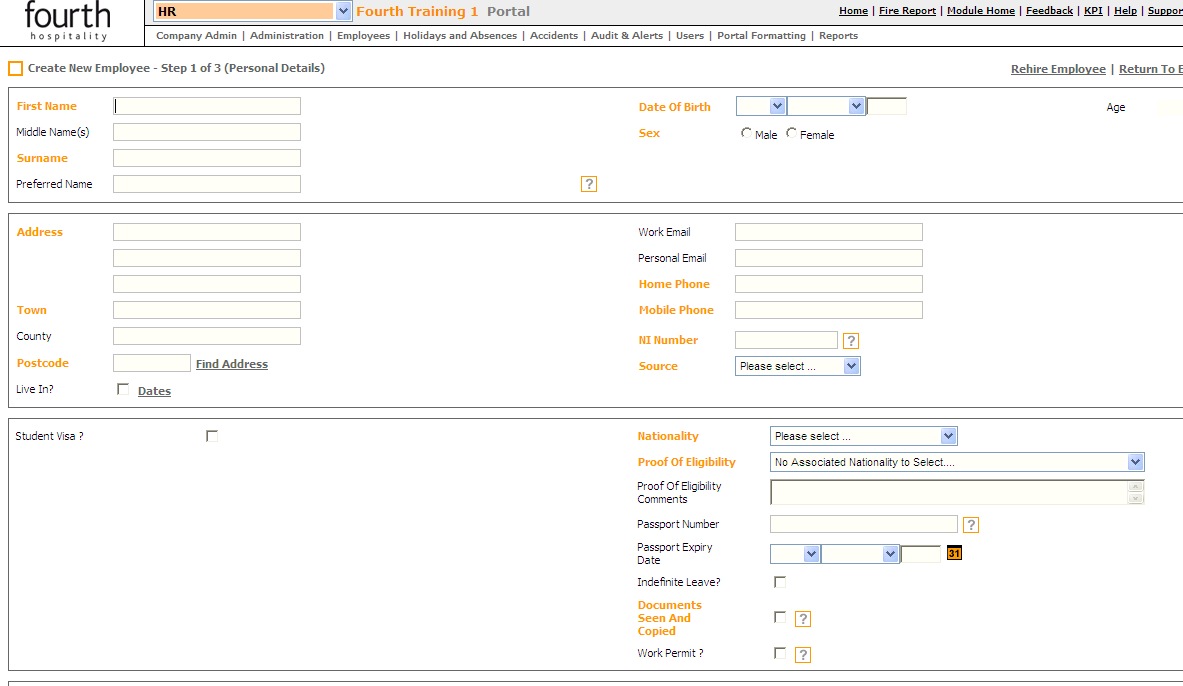The width and height of the screenshot is (1183, 686).
Task: Tick the Documents Seen And Copied checkbox
Action: pos(780,617)
